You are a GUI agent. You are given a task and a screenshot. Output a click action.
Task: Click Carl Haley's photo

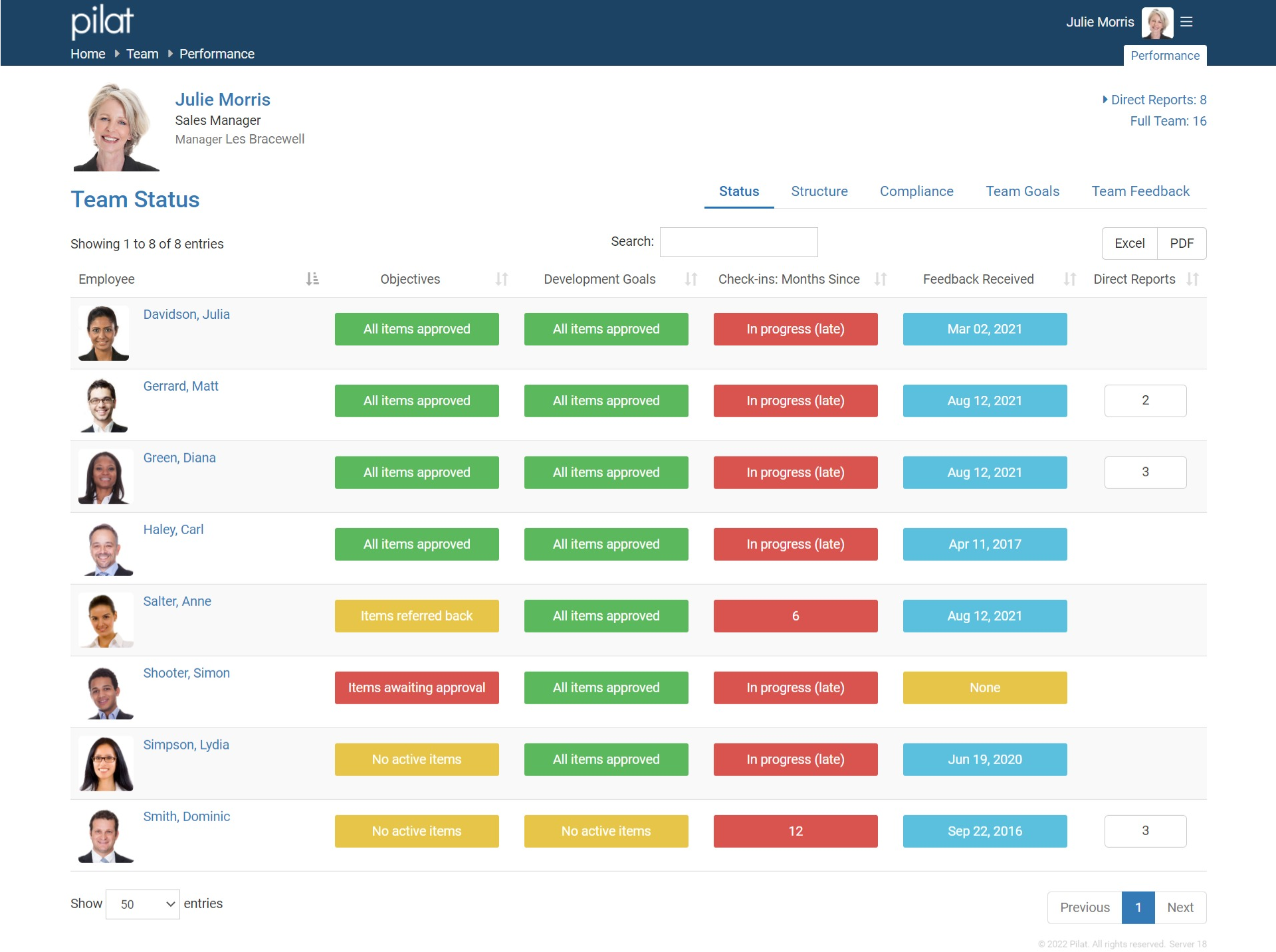[x=106, y=548]
